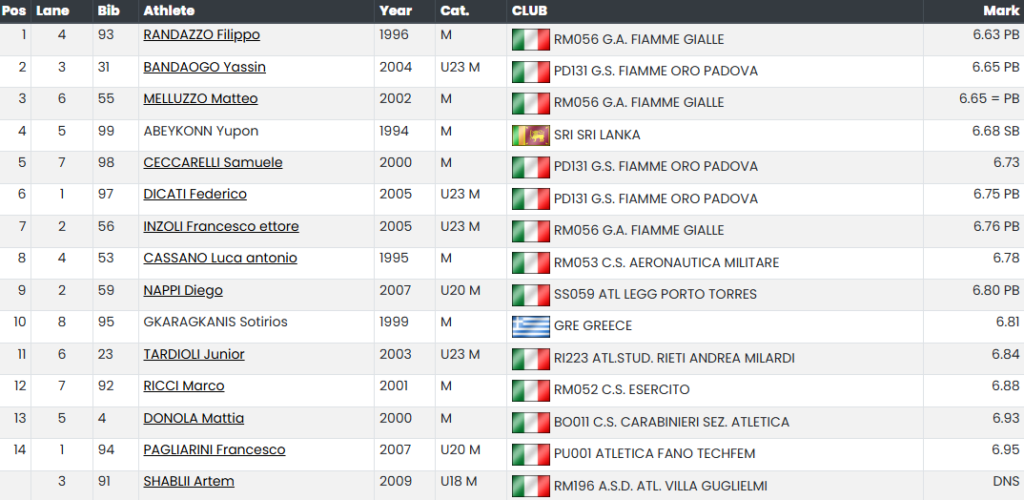Click Italian flag beside RI223 ATL.STUD. RIETI
The width and height of the screenshot is (1024, 500).
(x=531, y=358)
